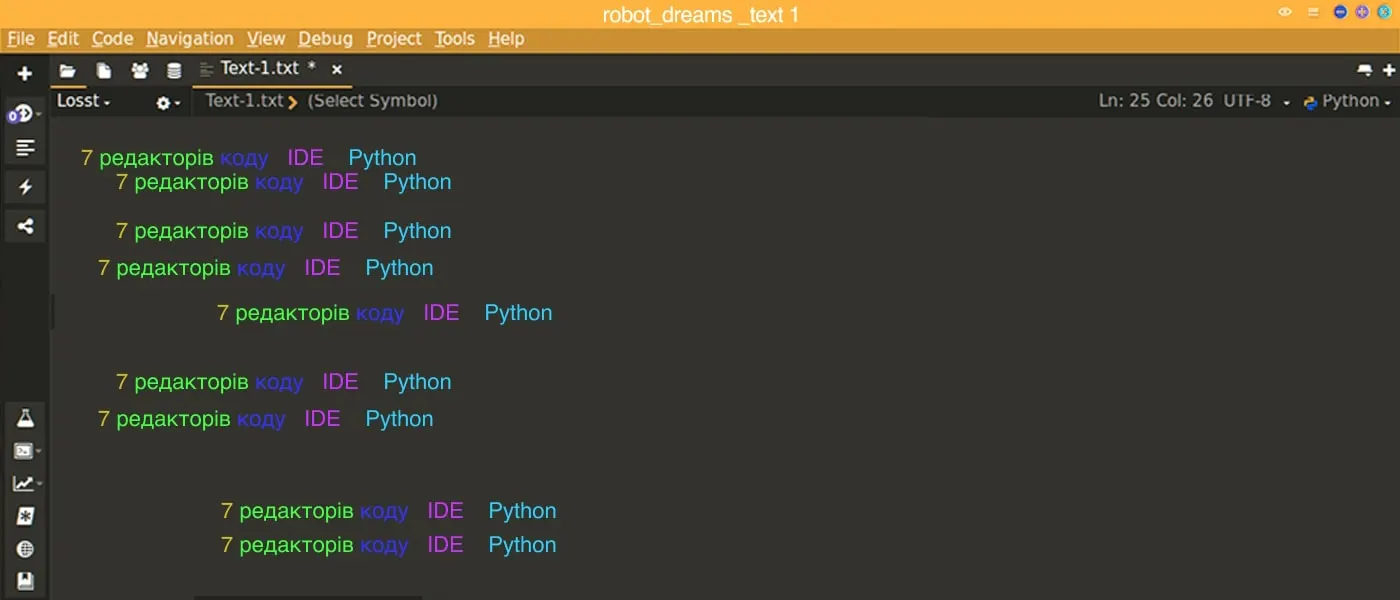Open a folder using the folder toolbar icon

pos(67,70)
